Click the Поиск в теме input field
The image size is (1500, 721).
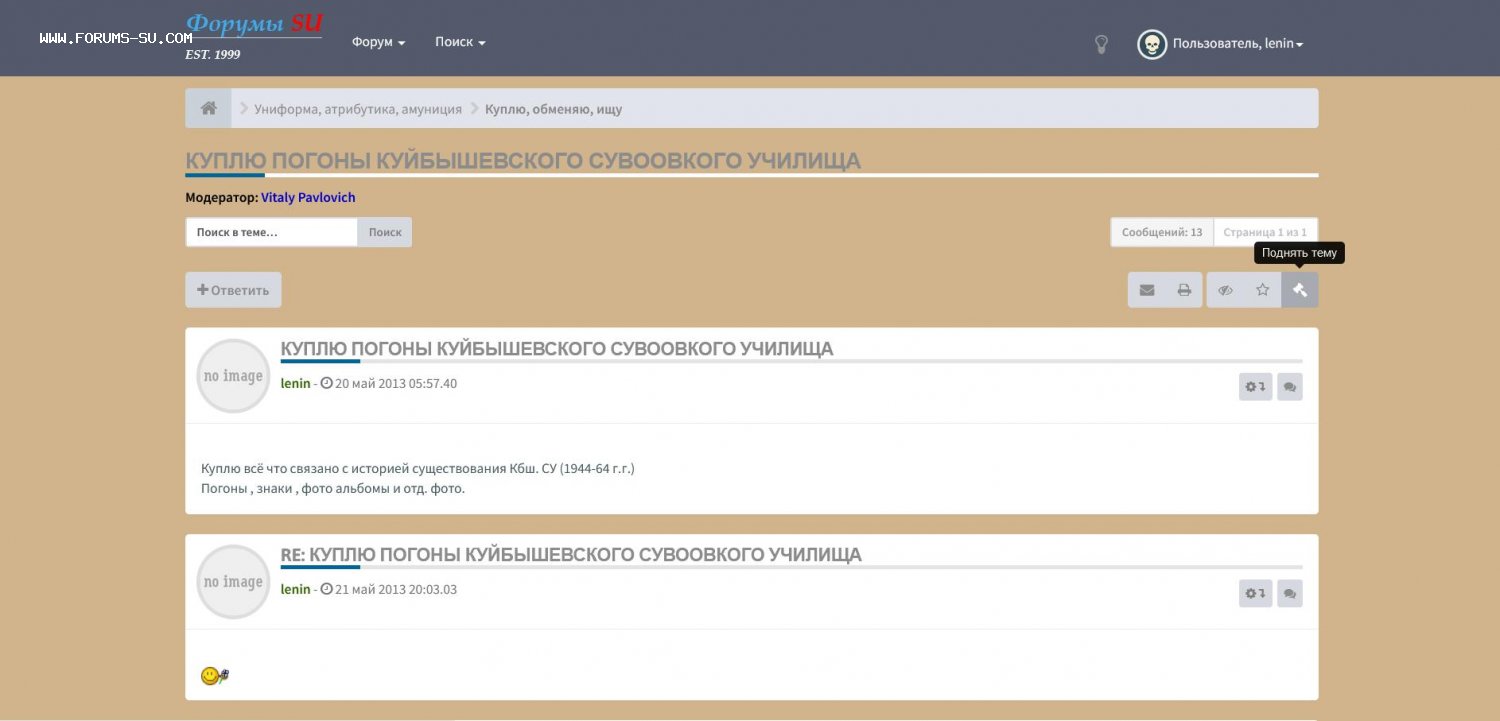pos(271,232)
